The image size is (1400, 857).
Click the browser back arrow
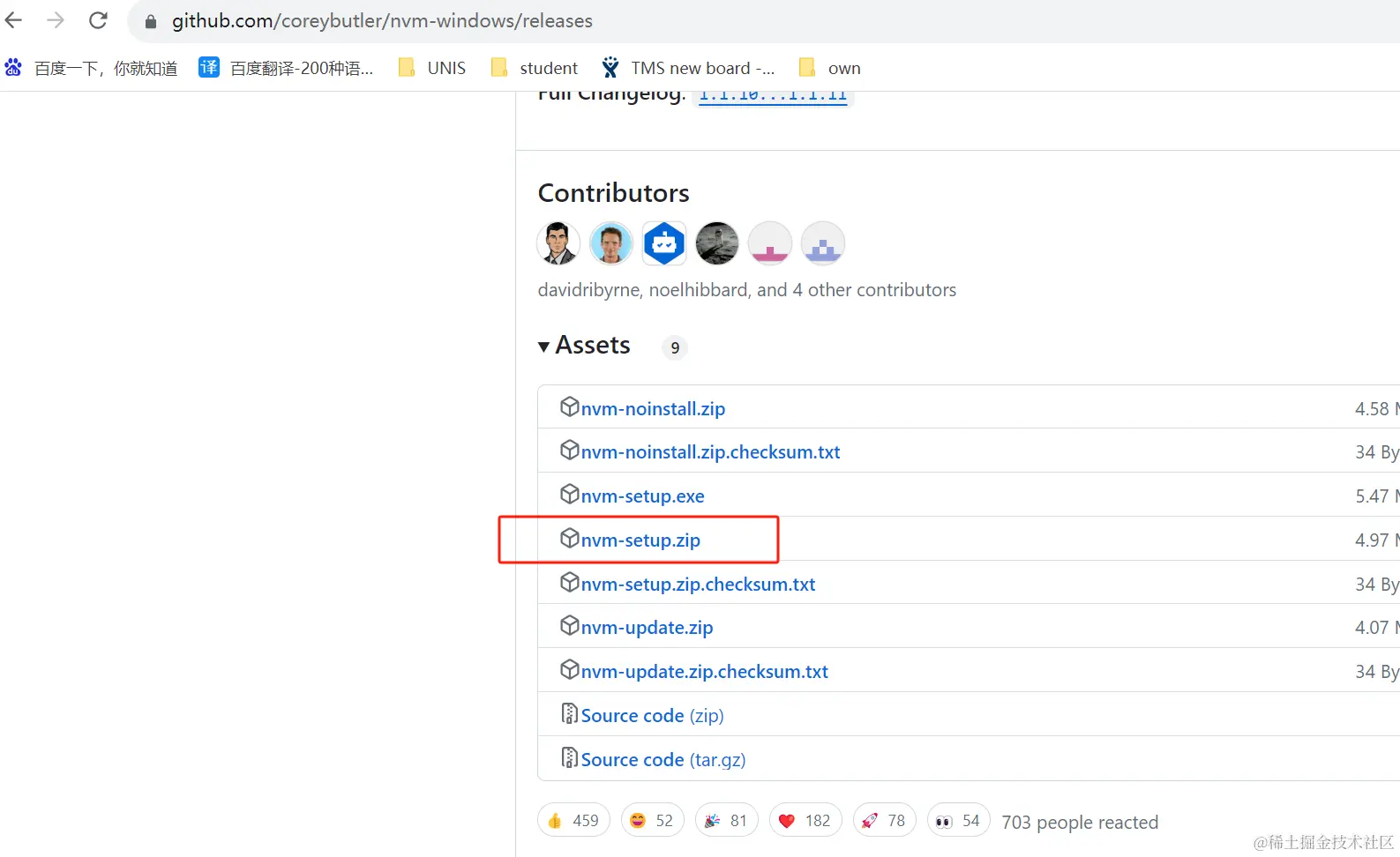pyautogui.click(x=14, y=20)
